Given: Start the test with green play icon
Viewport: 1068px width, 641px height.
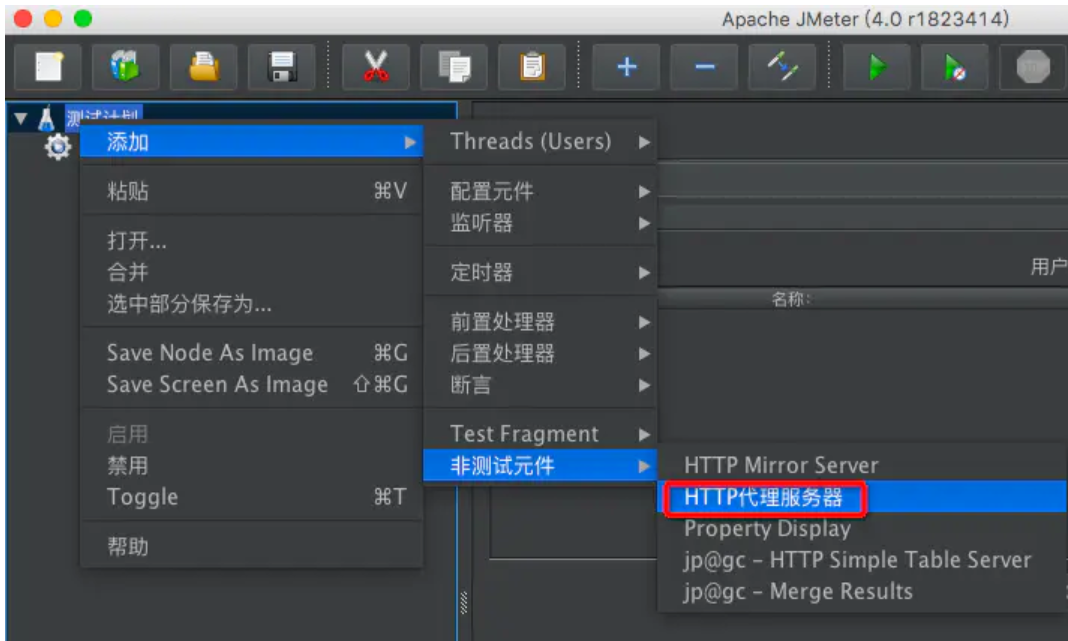Looking at the screenshot, I should point(877,67).
